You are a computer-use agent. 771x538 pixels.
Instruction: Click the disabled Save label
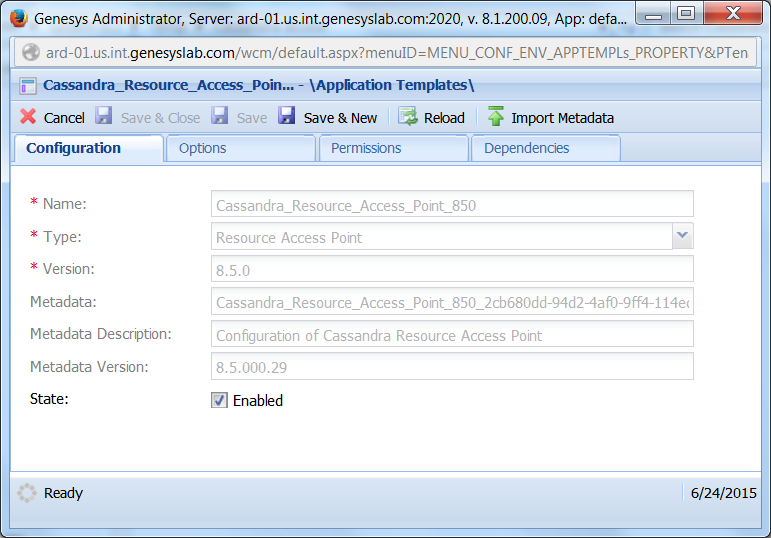point(252,118)
